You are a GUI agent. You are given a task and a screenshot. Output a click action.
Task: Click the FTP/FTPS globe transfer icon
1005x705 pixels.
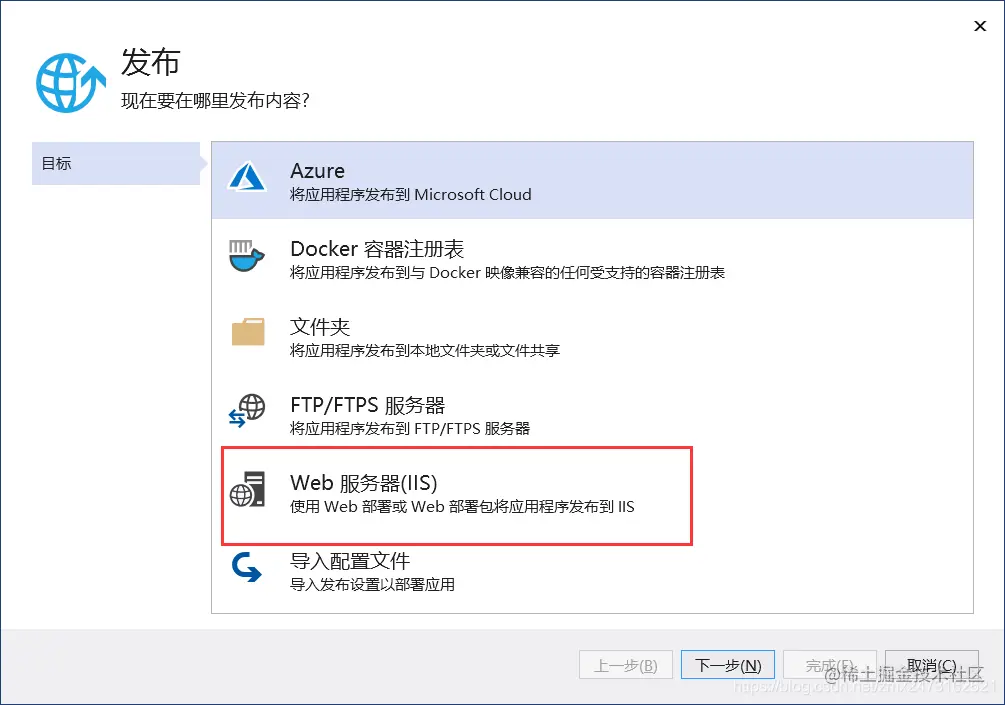tap(246, 412)
